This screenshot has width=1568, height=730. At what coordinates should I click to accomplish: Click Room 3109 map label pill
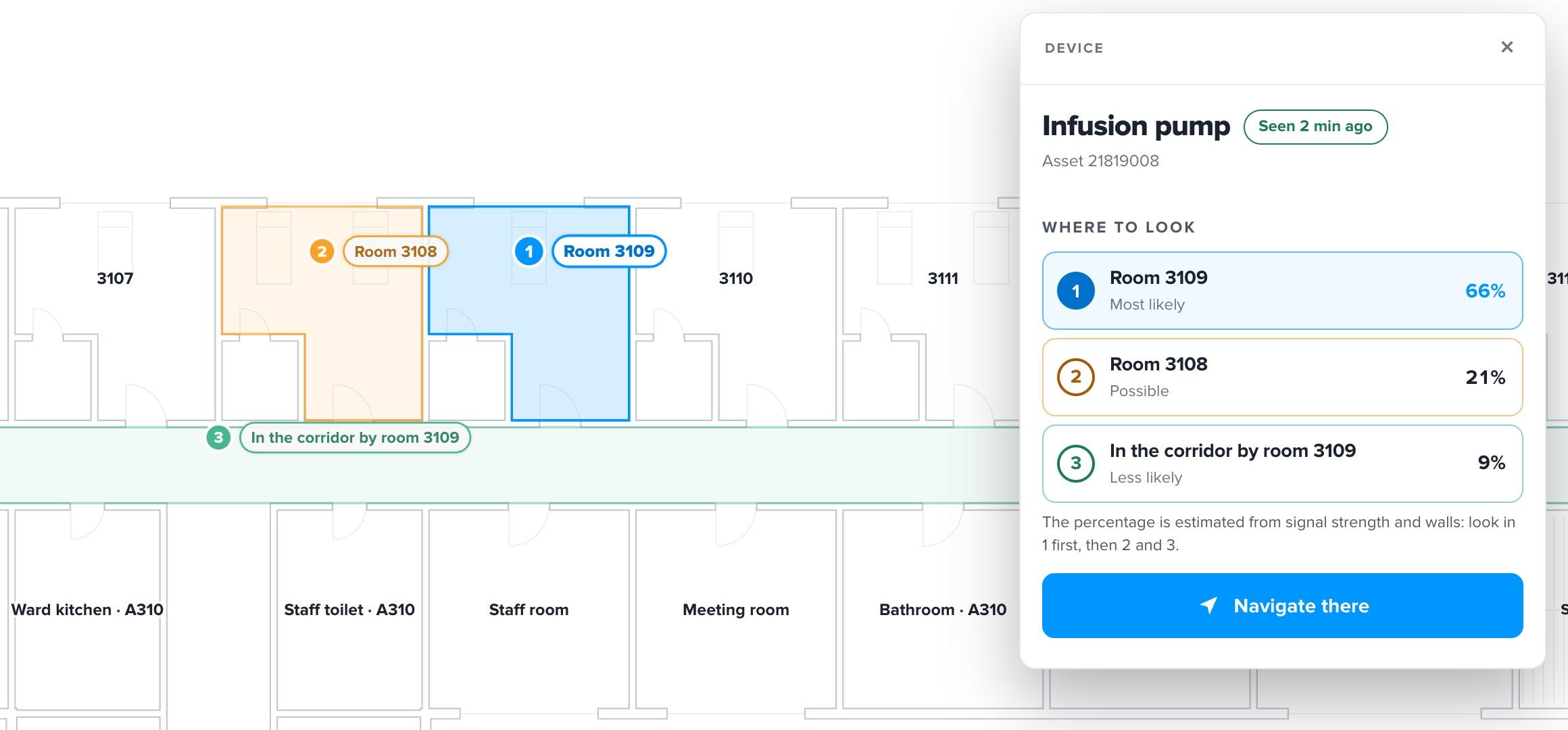point(609,251)
